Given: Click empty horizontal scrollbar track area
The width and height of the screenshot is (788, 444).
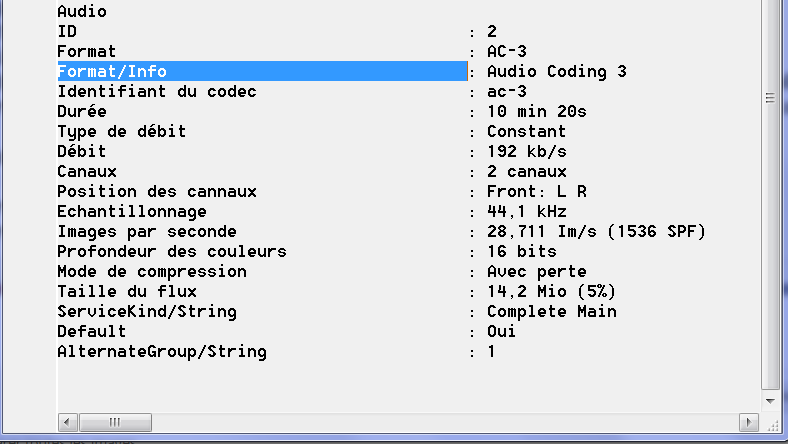Looking at the screenshot, I should click(x=450, y=421).
